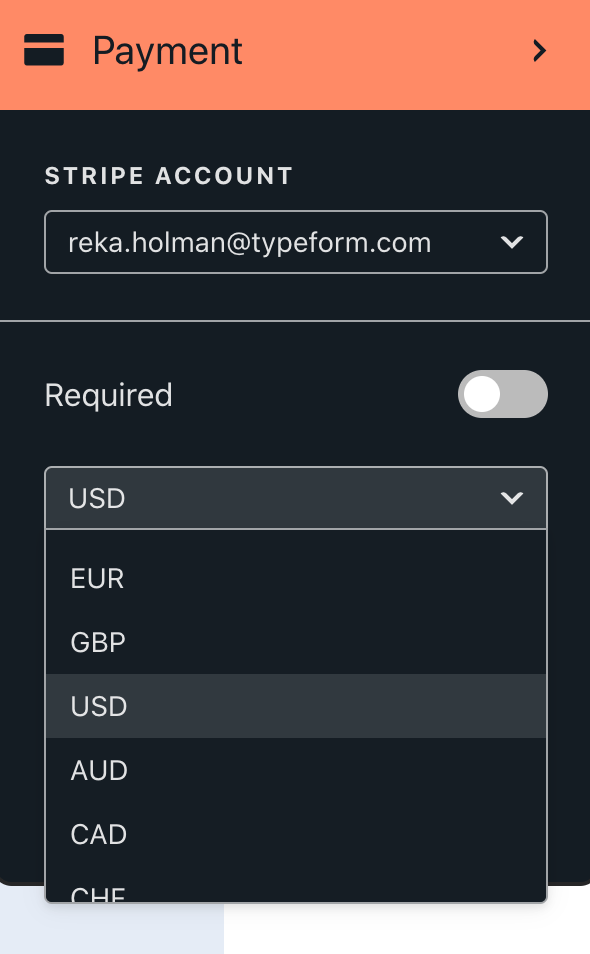Click the reka.holman@typeform.com account text
Viewport: 590px width, 954px height.
tap(249, 243)
